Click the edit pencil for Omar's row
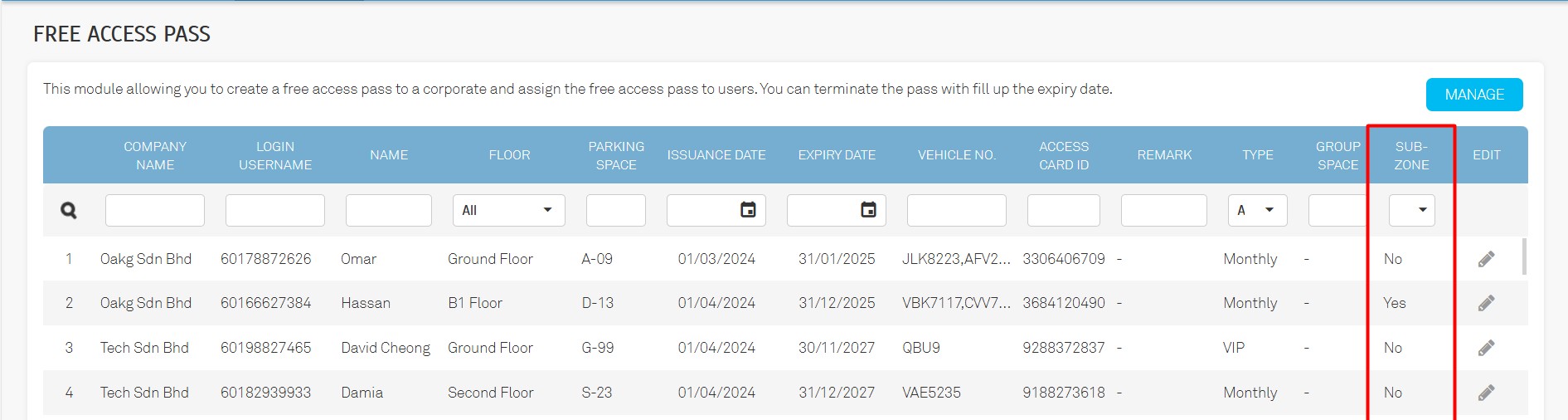 1486,259
